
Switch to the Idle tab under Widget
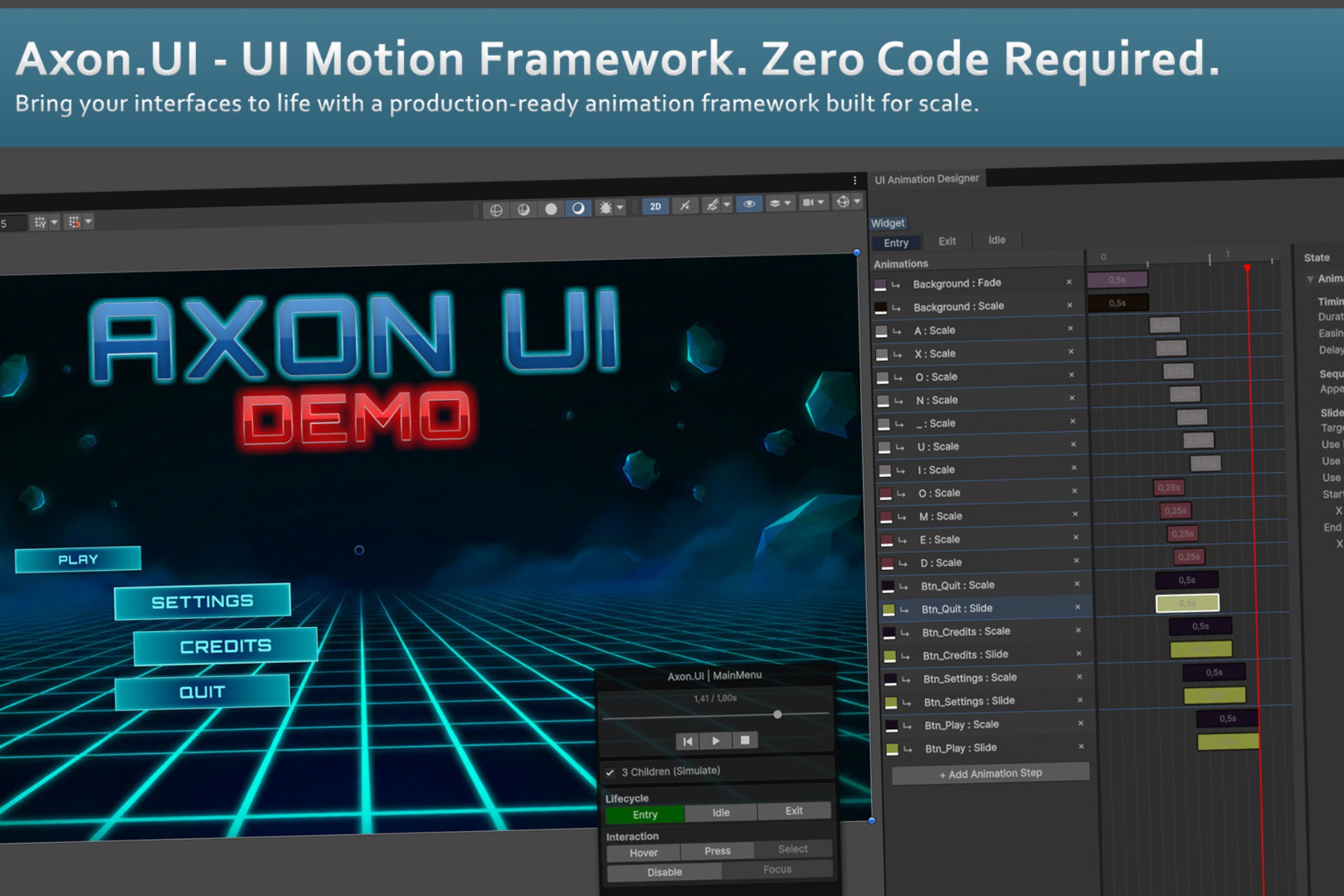[x=997, y=240]
